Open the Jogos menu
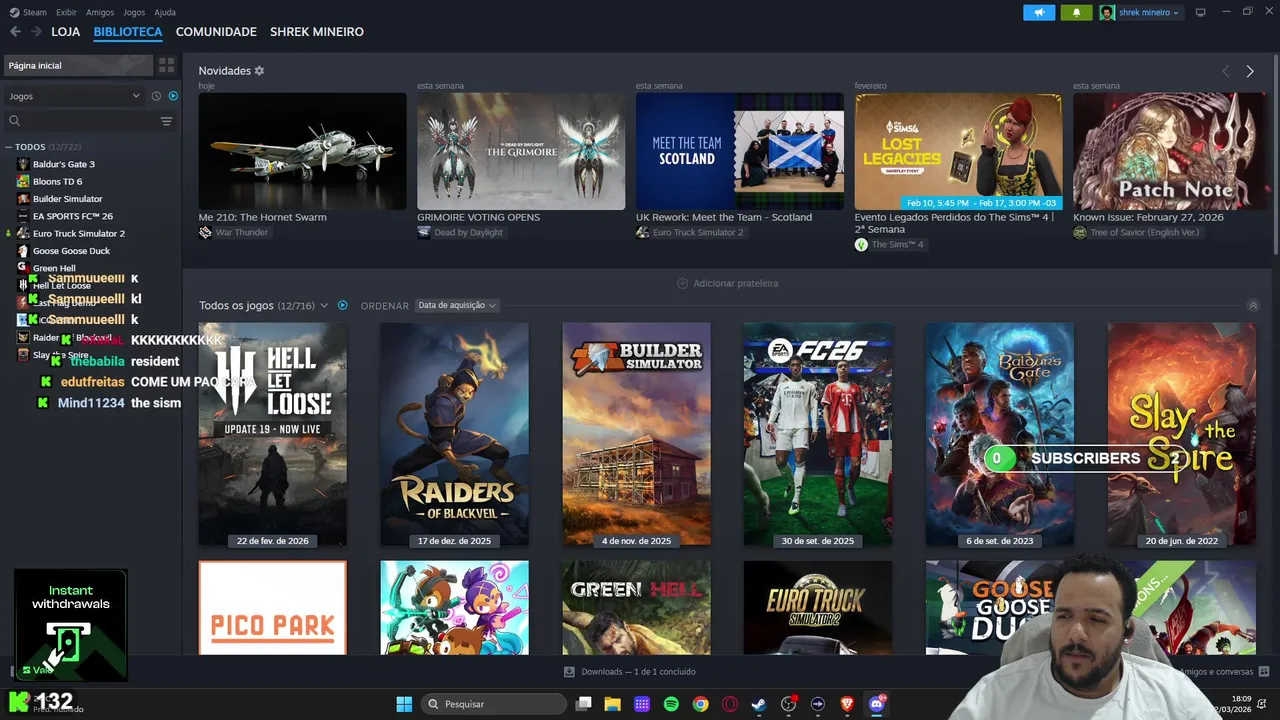 (134, 12)
